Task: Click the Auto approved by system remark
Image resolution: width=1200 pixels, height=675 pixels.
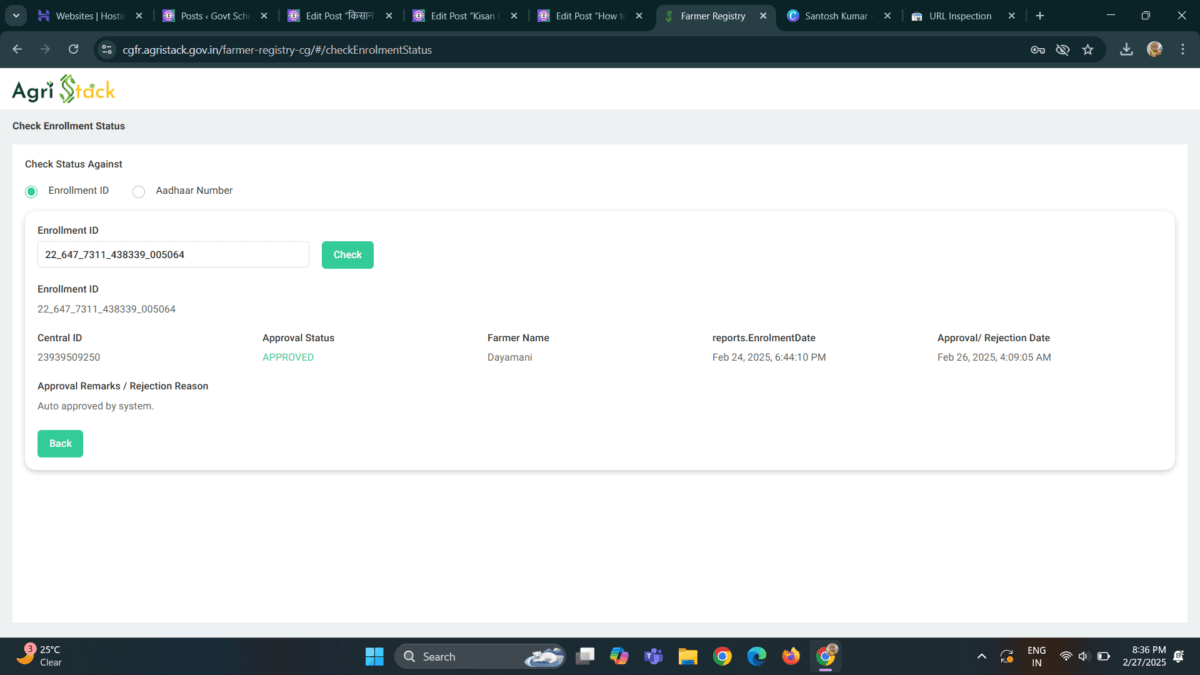Action: pos(96,406)
